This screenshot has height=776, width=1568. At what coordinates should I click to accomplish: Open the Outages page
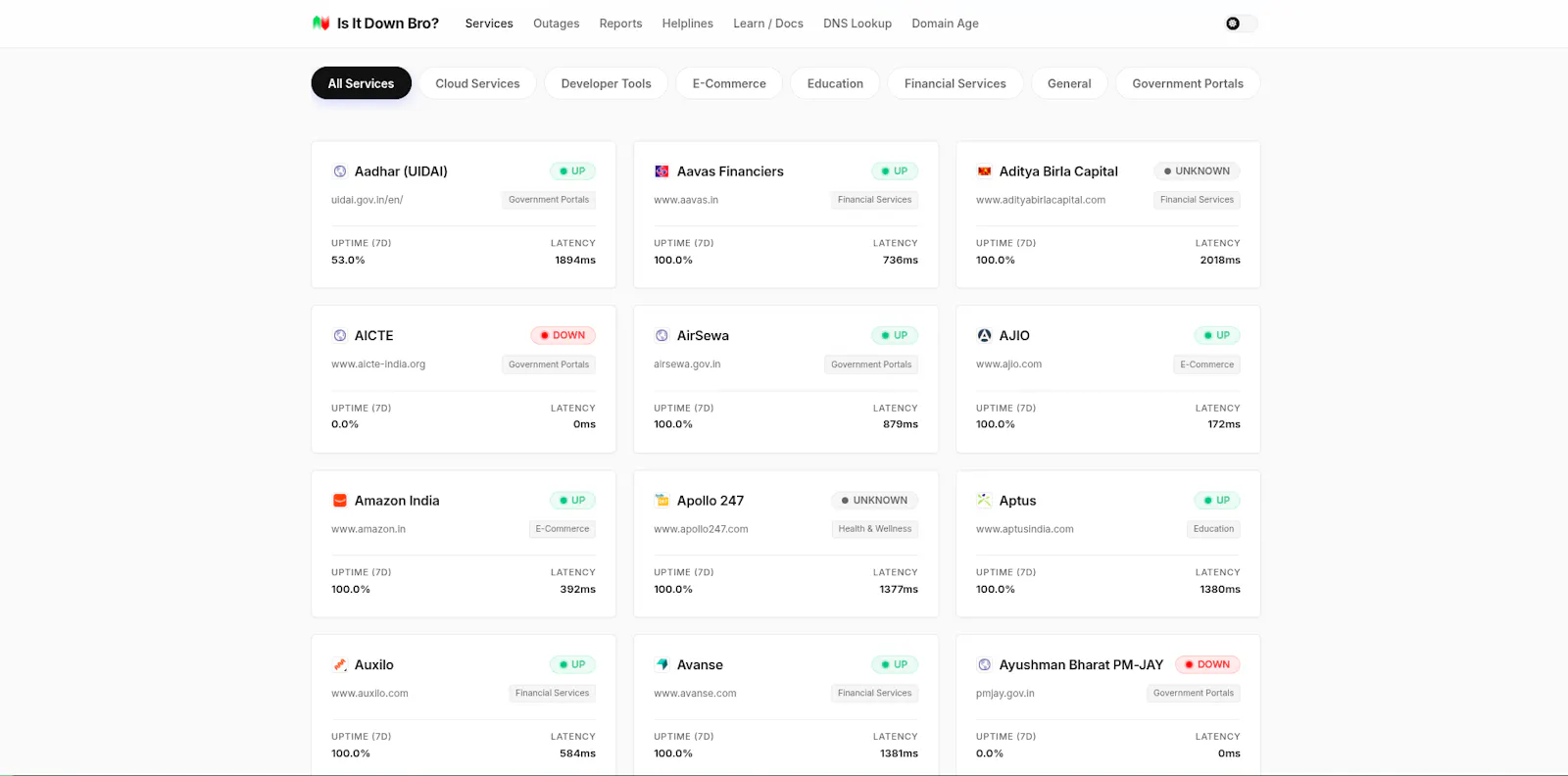tap(556, 24)
